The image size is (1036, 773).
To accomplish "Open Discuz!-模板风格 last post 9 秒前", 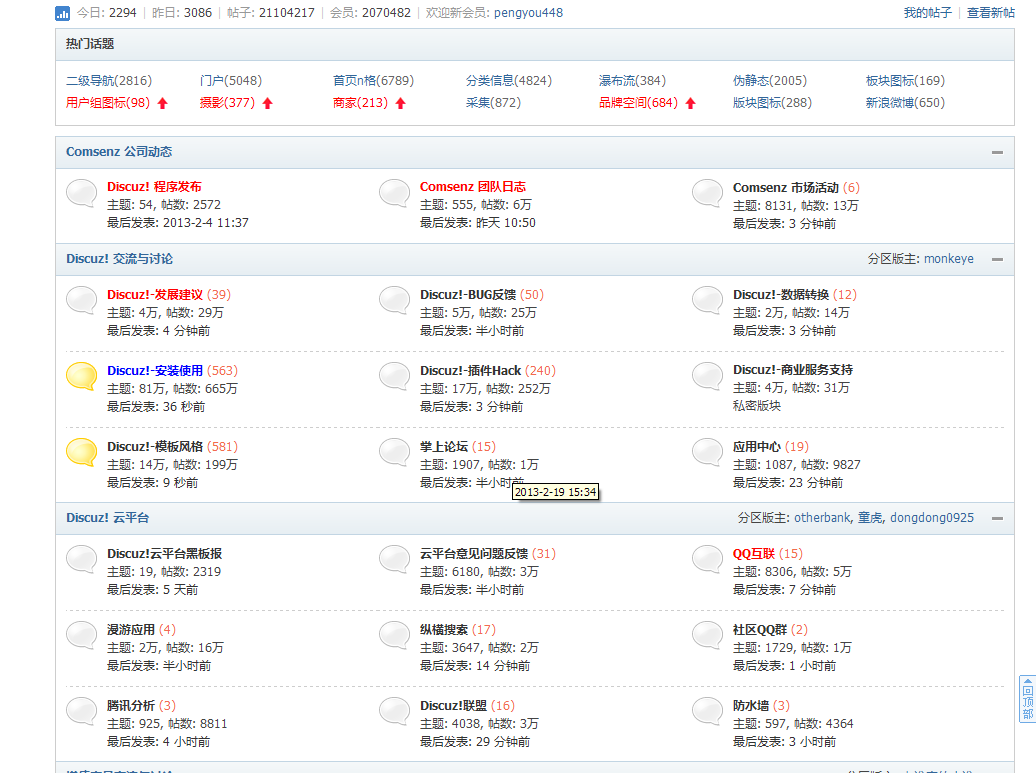I will coord(180,483).
